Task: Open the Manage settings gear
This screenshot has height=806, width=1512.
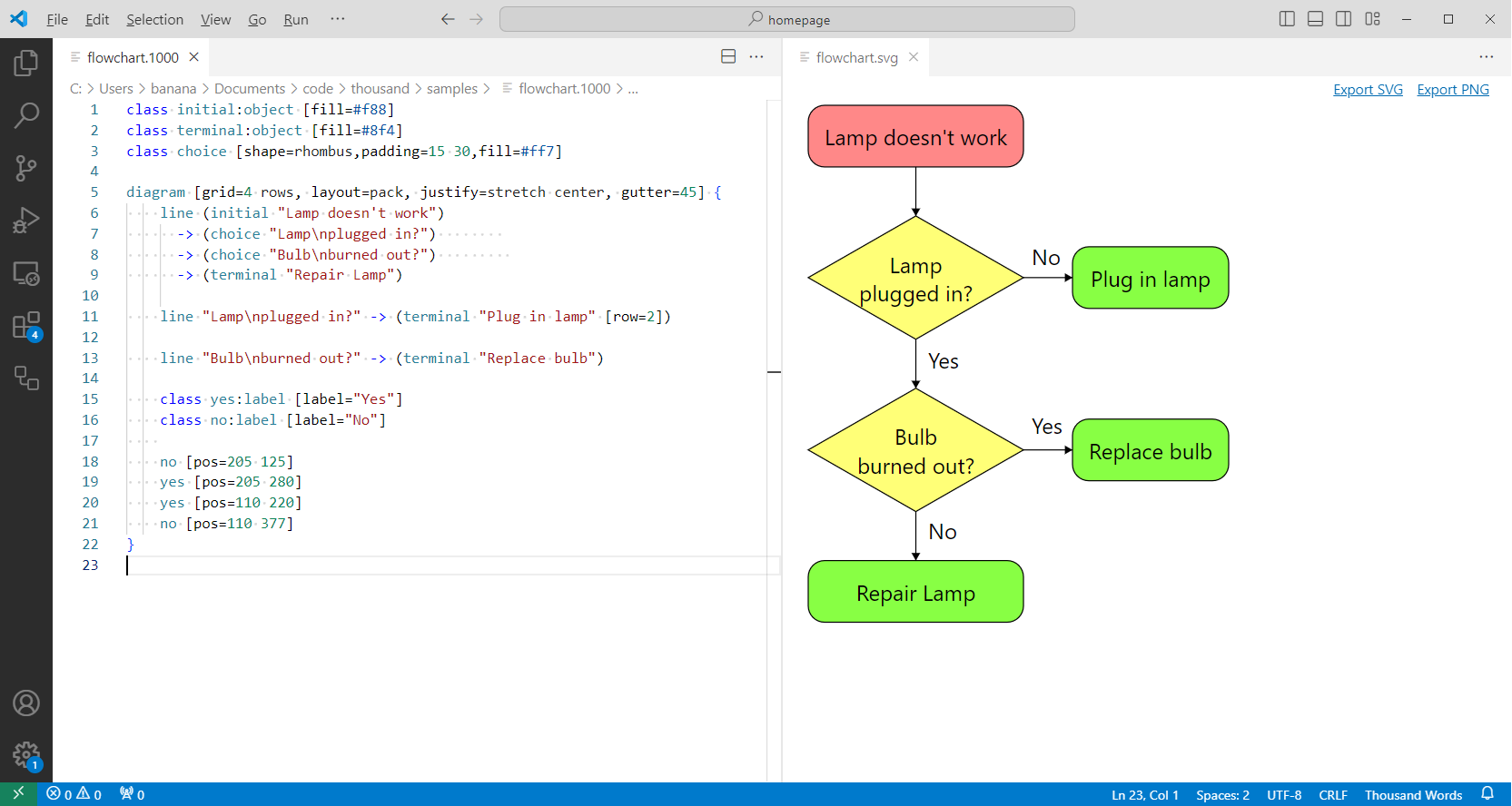Action: pos(26,754)
